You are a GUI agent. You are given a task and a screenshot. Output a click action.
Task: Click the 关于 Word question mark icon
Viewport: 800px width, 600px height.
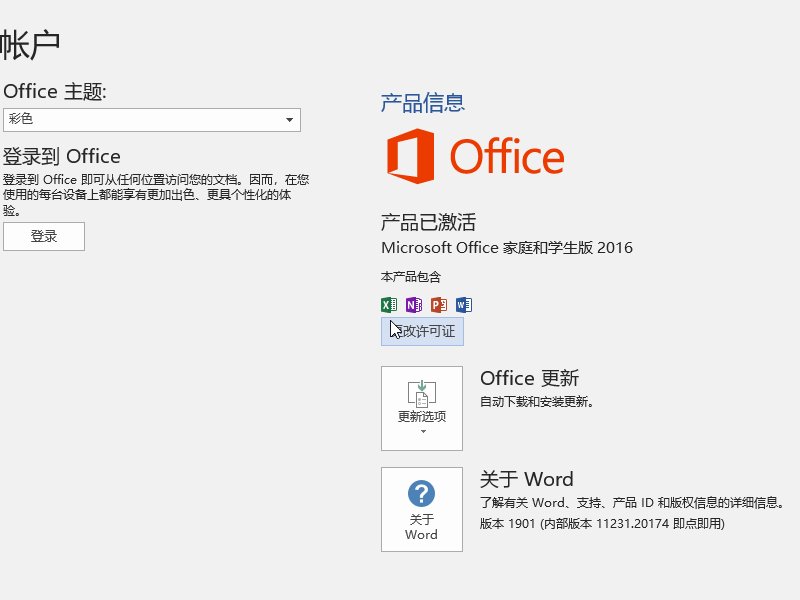pos(421,491)
